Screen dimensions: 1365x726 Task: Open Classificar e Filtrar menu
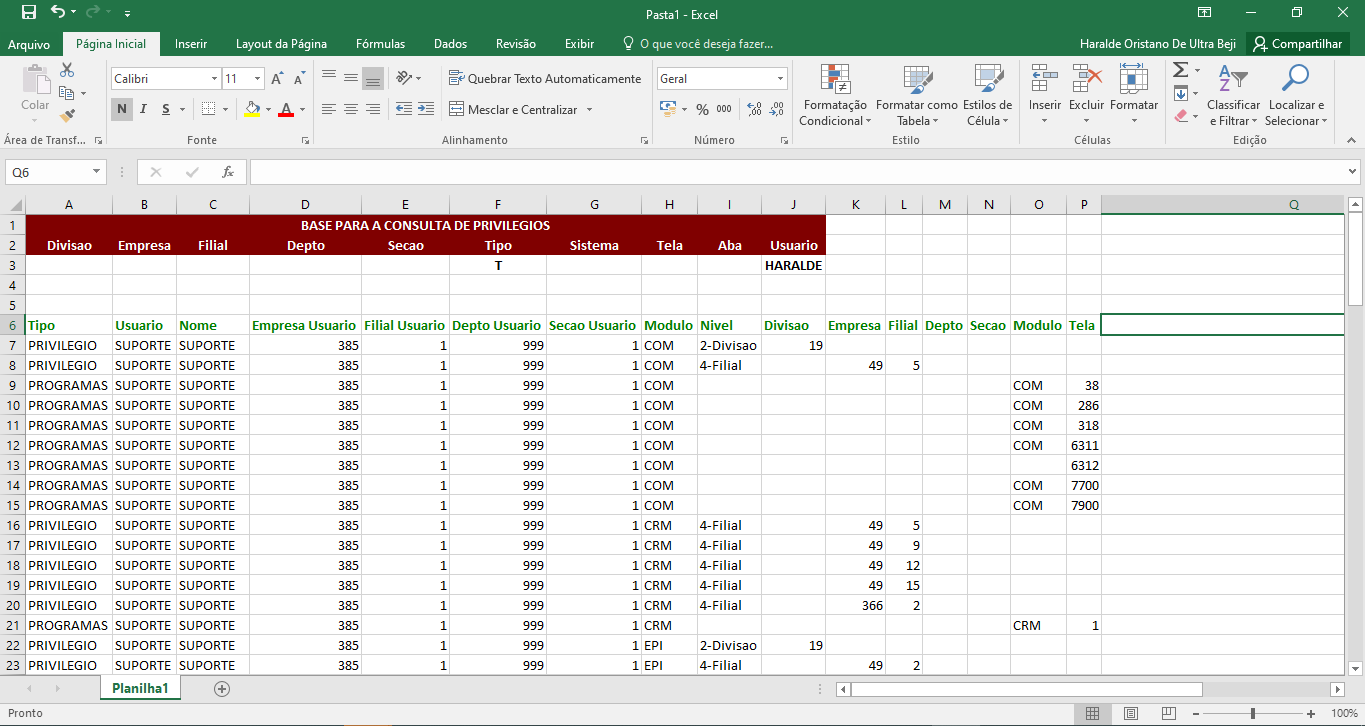tap(1233, 96)
